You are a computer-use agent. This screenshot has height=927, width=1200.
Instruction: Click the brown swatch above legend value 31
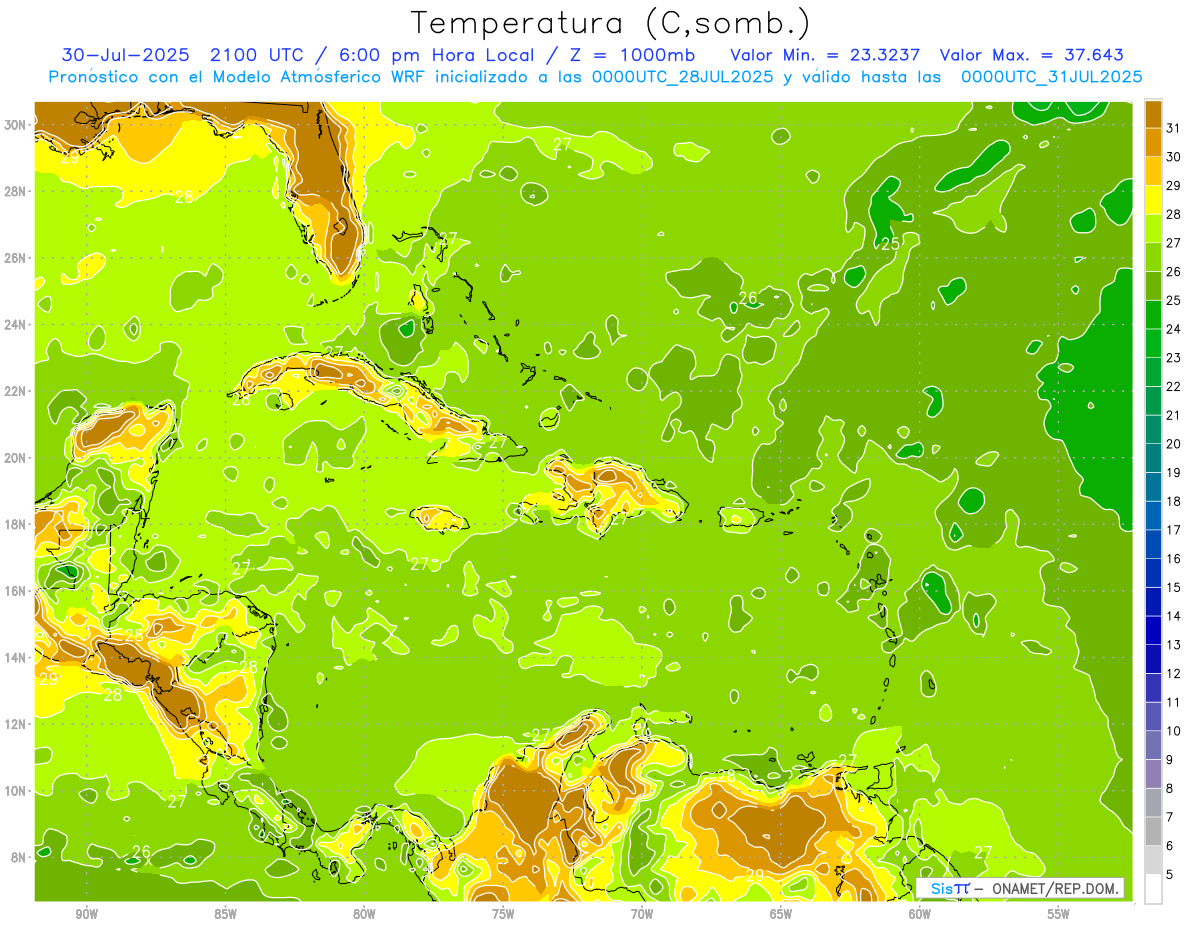click(x=1153, y=114)
